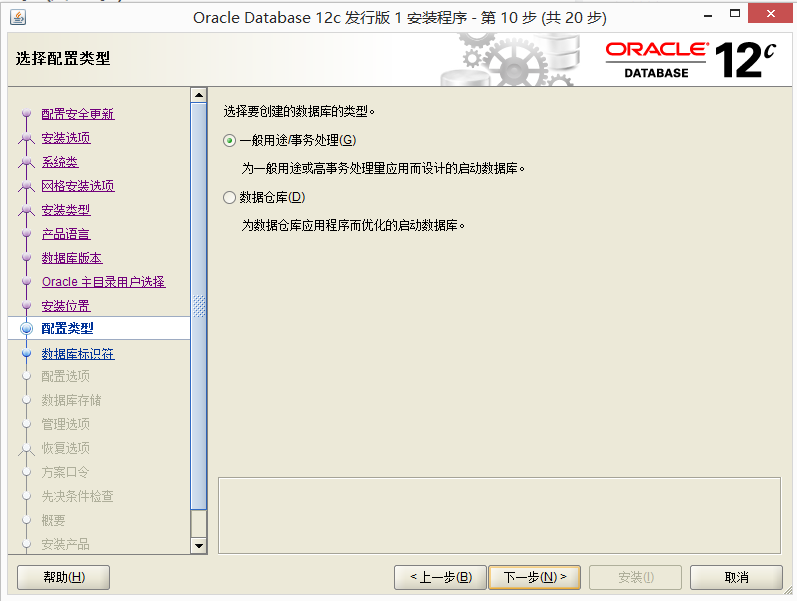This screenshot has height=601, width=797.
Task: Click the branch bullet beside 安装类型
Action: click(x=26, y=209)
